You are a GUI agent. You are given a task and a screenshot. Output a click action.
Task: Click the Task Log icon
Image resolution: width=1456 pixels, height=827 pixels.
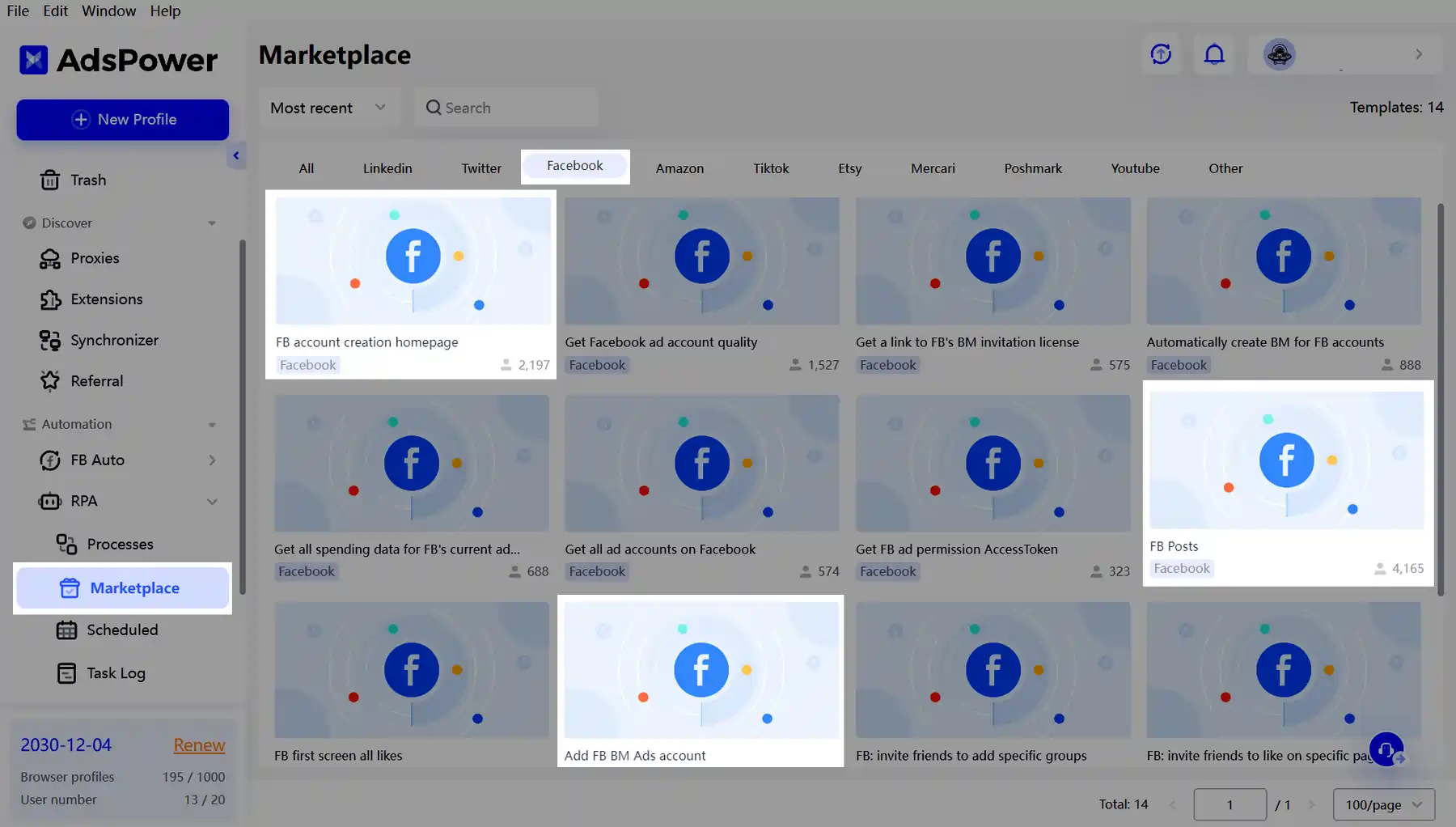66,673
